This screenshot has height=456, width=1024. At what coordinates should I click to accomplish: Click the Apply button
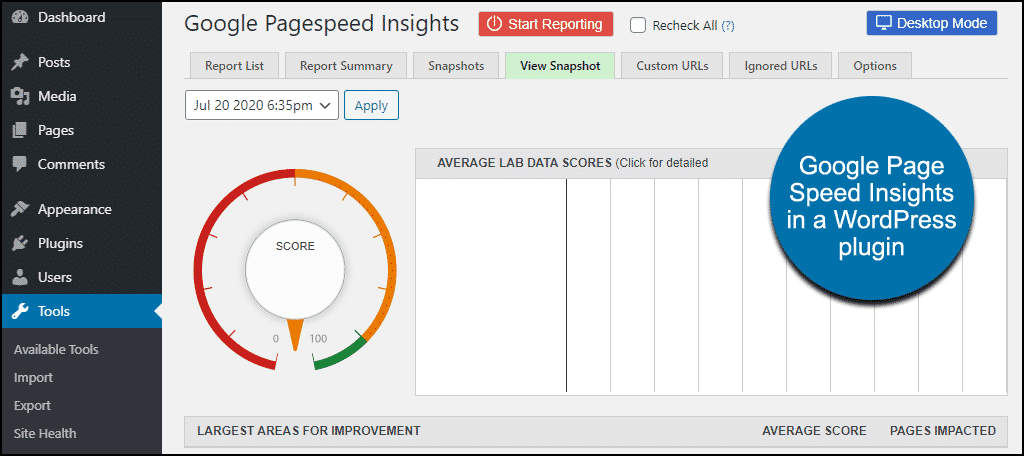(371, 105)
